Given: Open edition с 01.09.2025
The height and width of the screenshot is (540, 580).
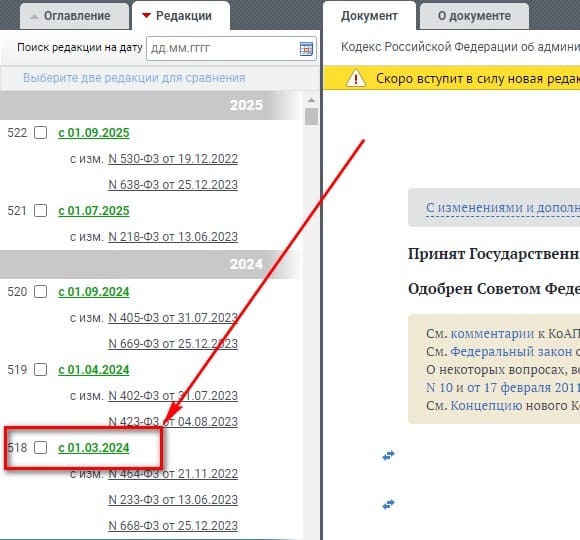Looking at the screenshot, I should point(94,133).
